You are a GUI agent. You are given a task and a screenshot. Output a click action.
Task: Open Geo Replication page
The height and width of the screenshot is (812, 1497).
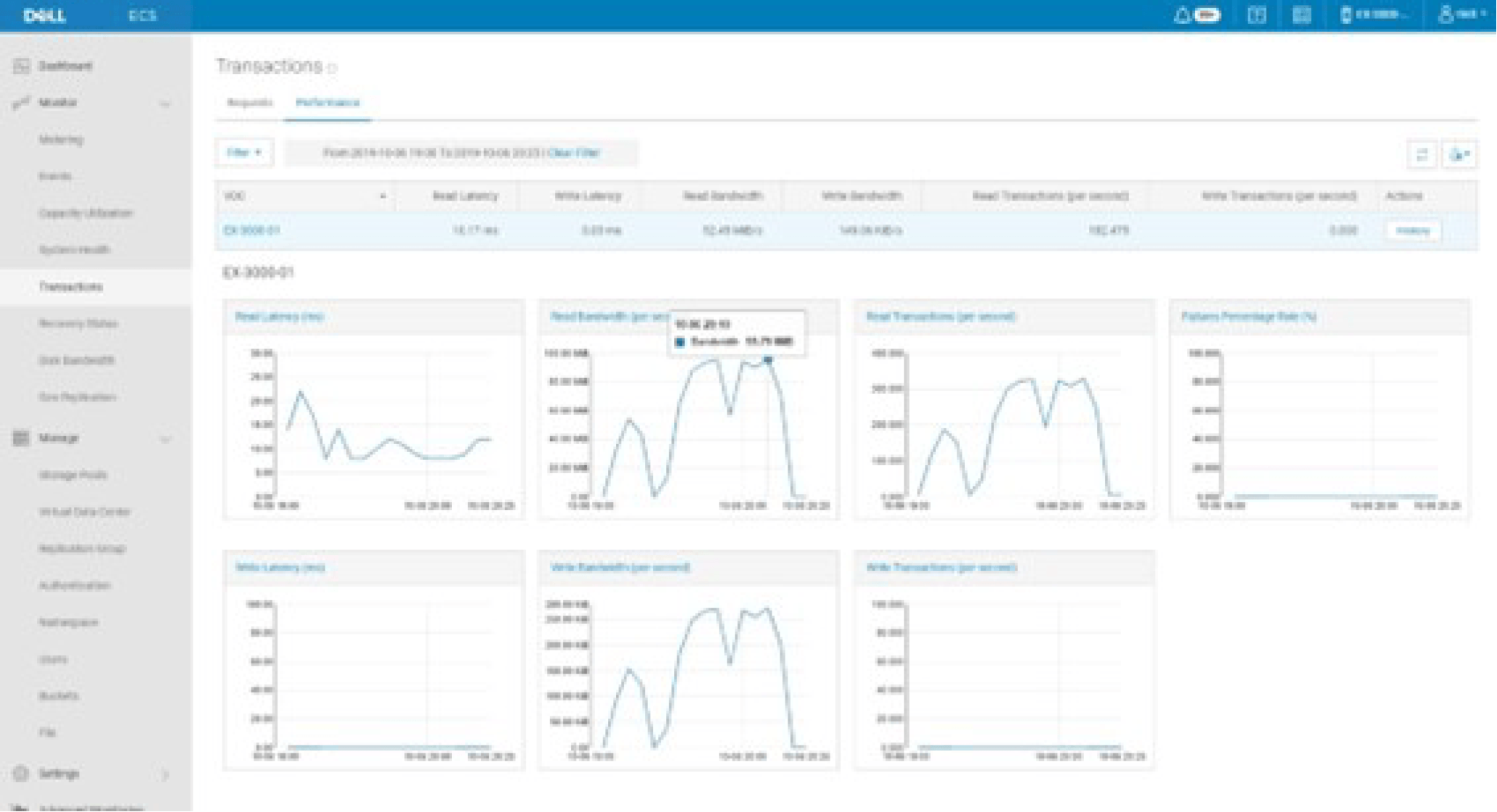pyautogui.click(x=77, y=397)
